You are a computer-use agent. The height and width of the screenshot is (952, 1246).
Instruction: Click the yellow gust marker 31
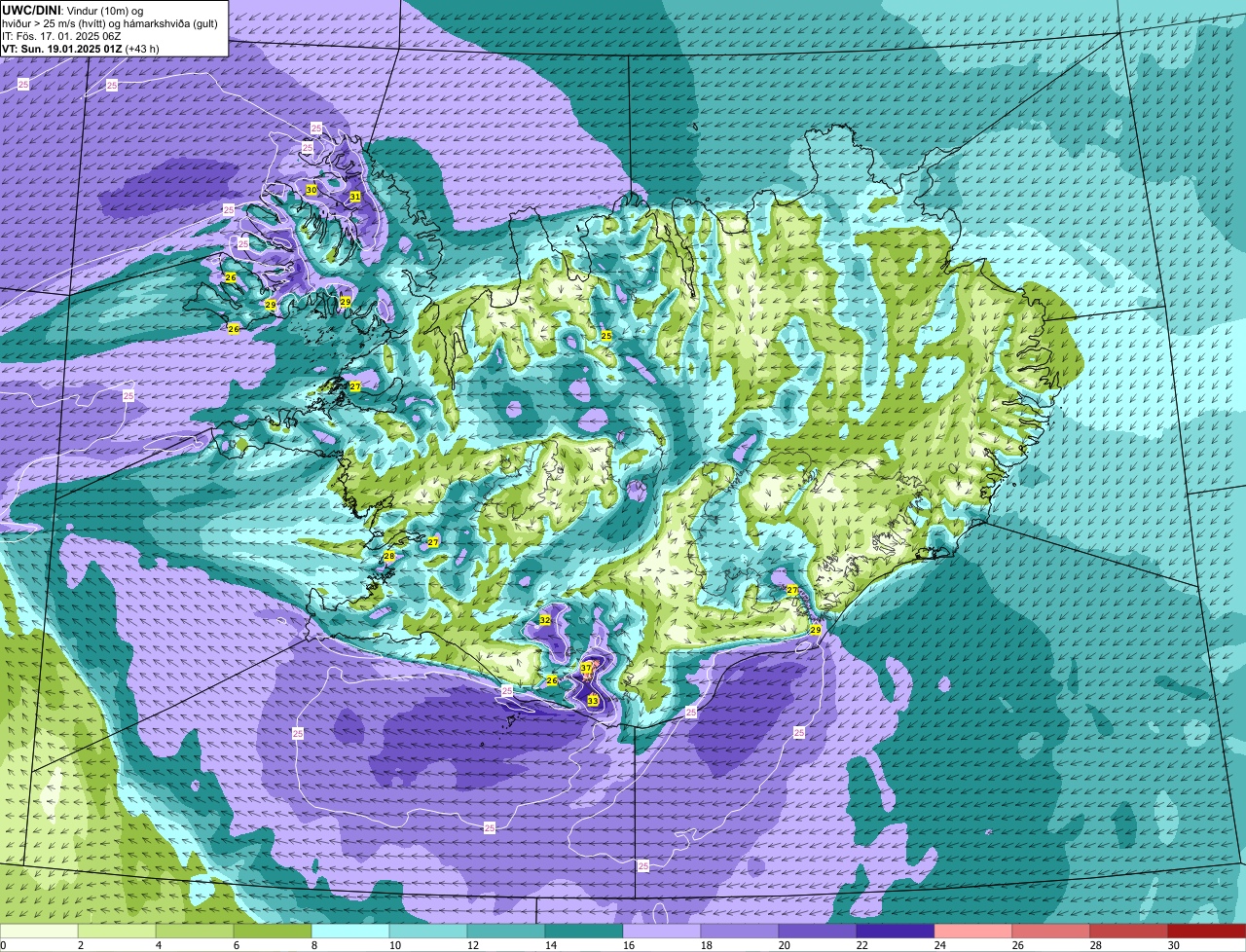(355, 197)
